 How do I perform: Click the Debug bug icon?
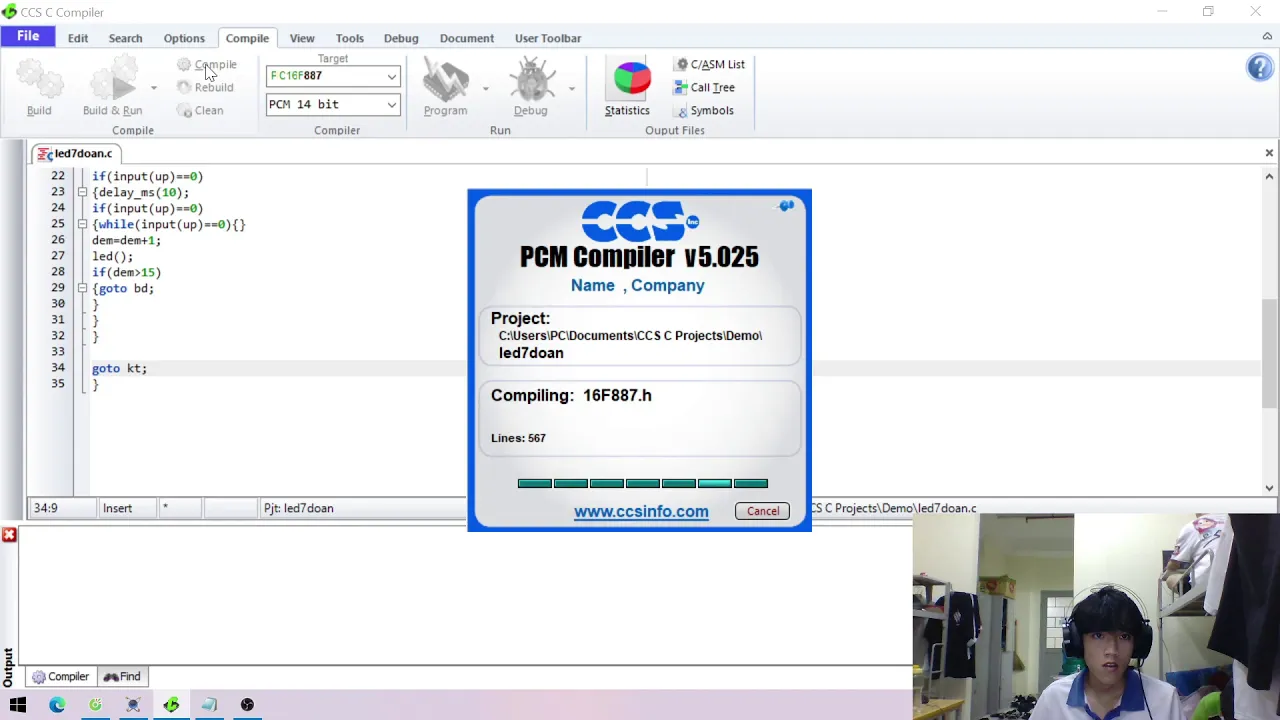point(531,80)
